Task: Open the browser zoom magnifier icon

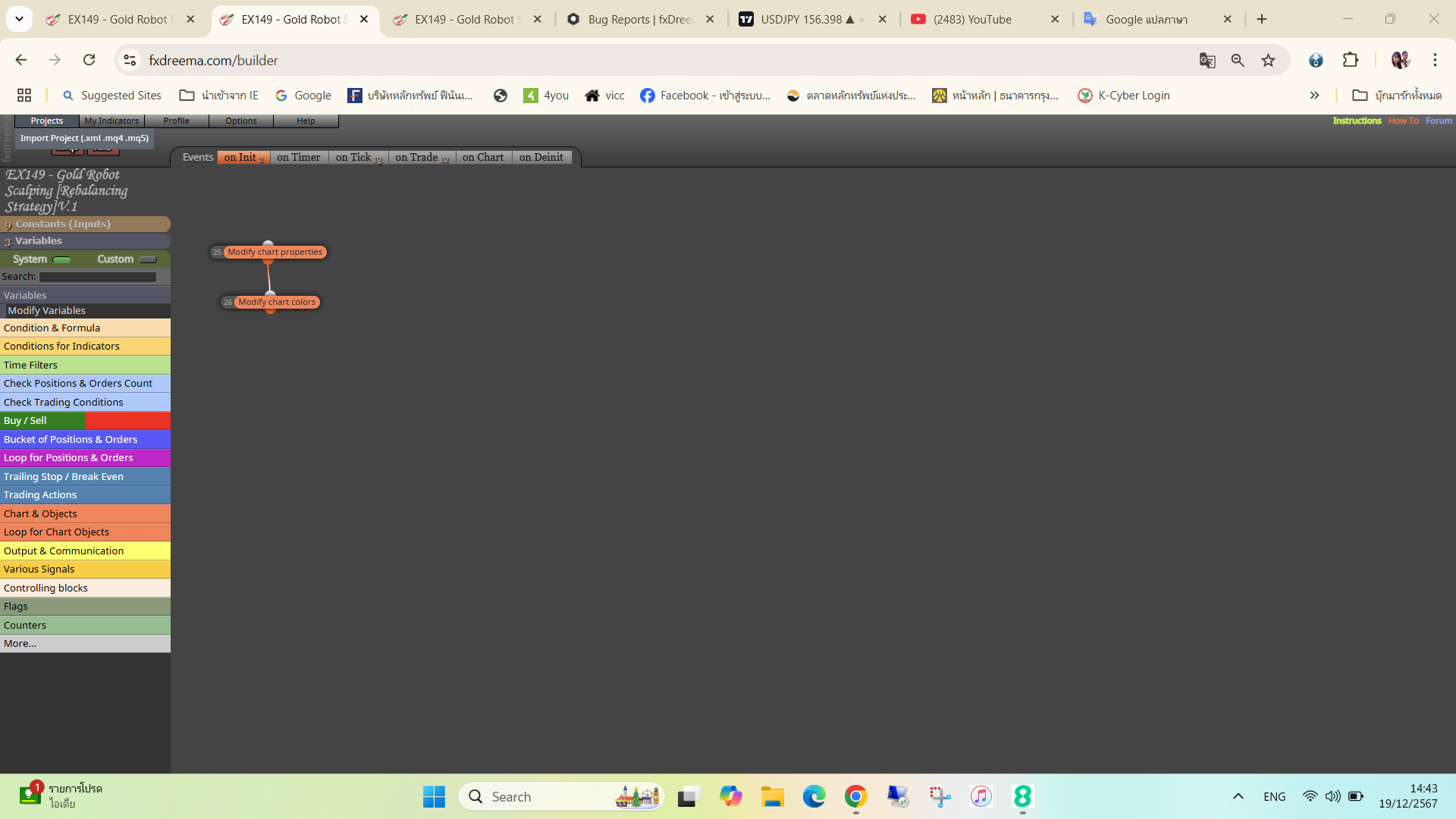Action: click(x=1238, y=60)
